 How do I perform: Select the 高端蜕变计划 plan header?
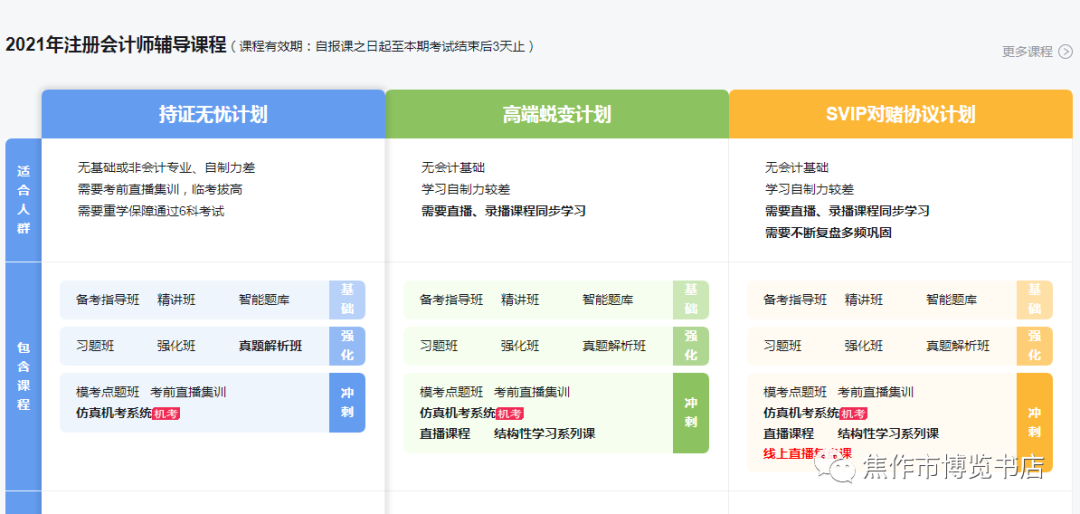pyautogui.click(x=557, y=115)
